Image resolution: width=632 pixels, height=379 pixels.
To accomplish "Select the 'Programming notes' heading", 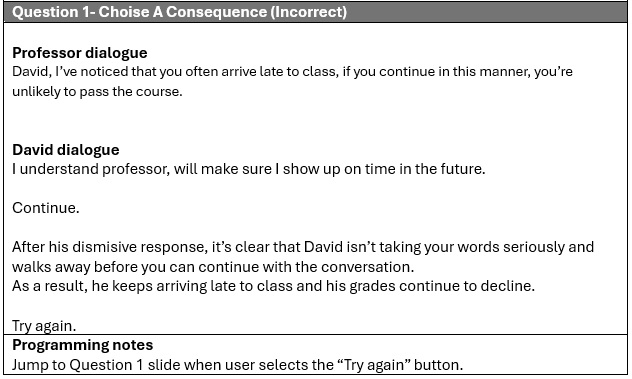I will (x=83, y=345).
